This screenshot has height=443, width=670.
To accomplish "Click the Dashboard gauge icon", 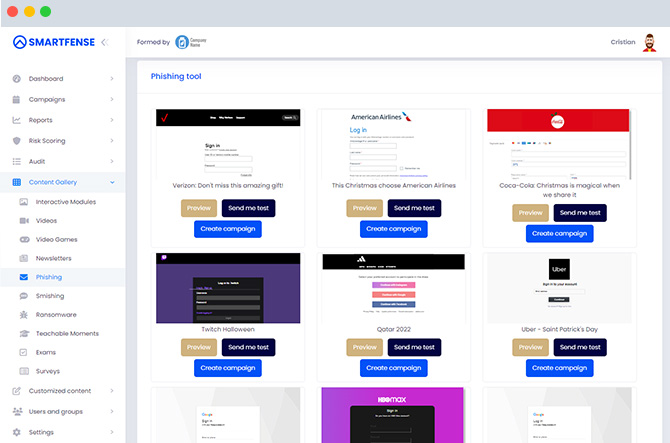I will [x=17, y=79].
